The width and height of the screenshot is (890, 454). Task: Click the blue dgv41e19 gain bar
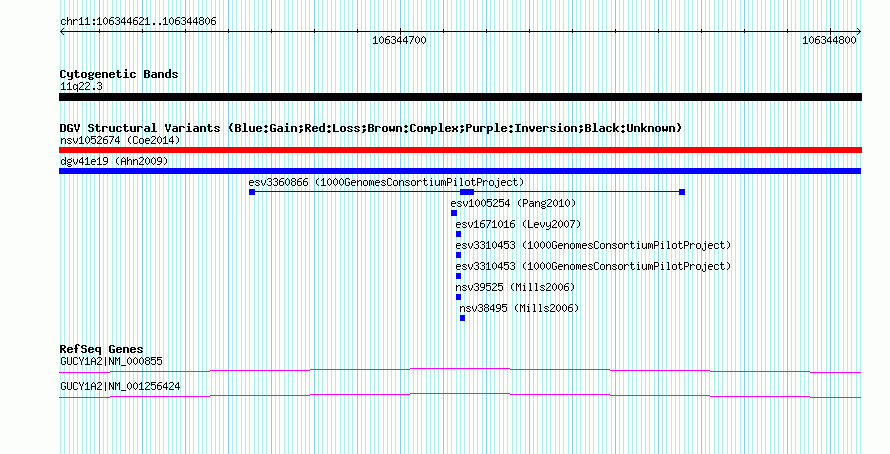(460, 171)
